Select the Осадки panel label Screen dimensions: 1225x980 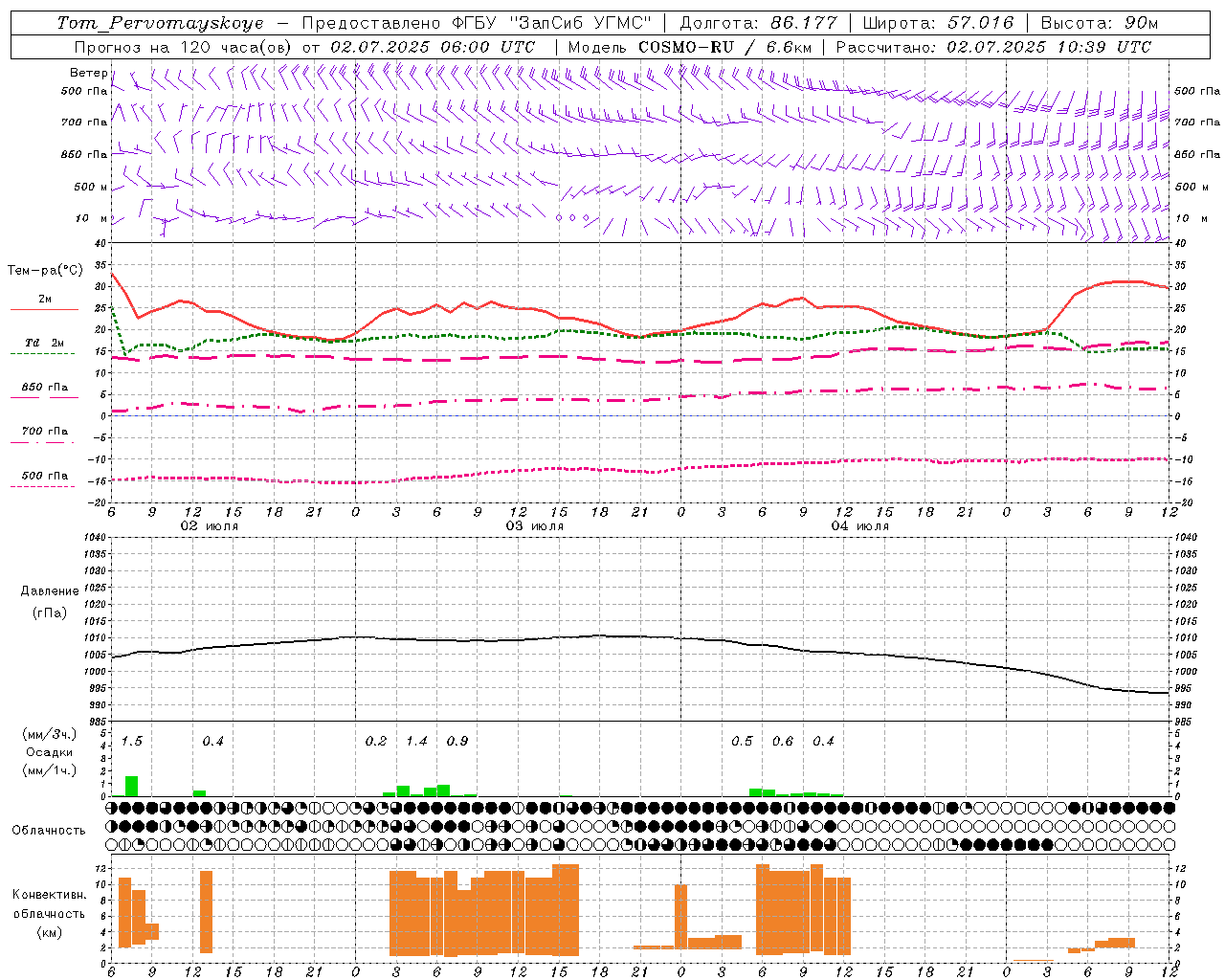tap(50, 752)
